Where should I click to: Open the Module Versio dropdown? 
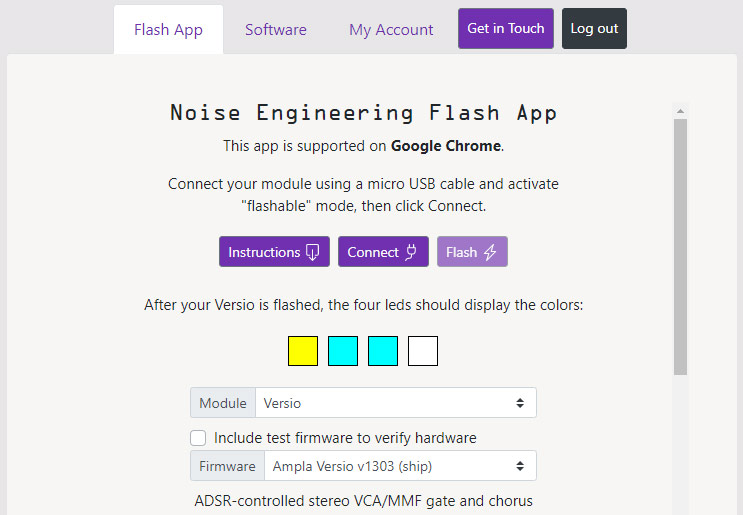pos(395,403)
